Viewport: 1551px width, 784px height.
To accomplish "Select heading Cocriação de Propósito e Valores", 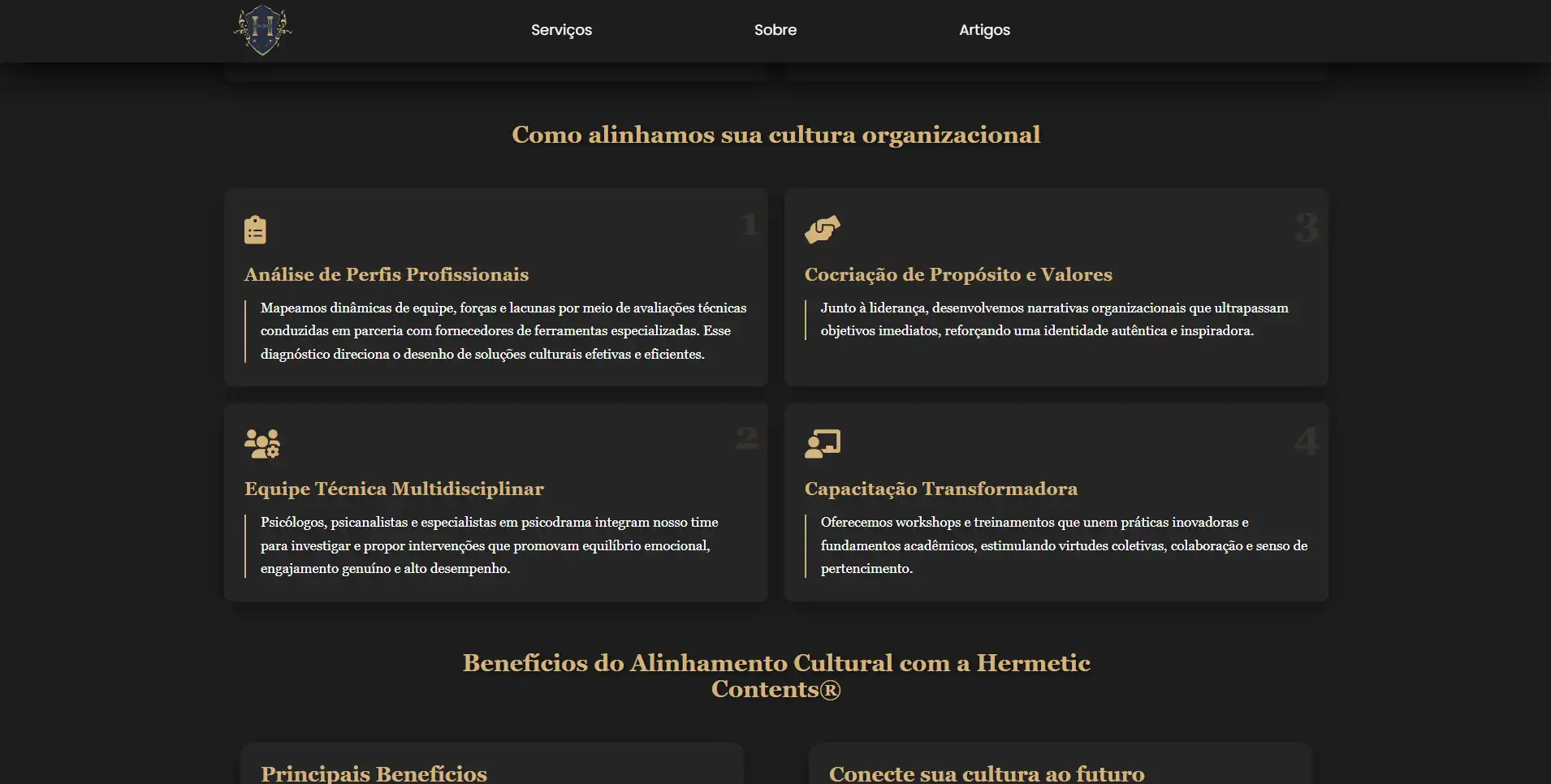I will [x=958, y=274].
